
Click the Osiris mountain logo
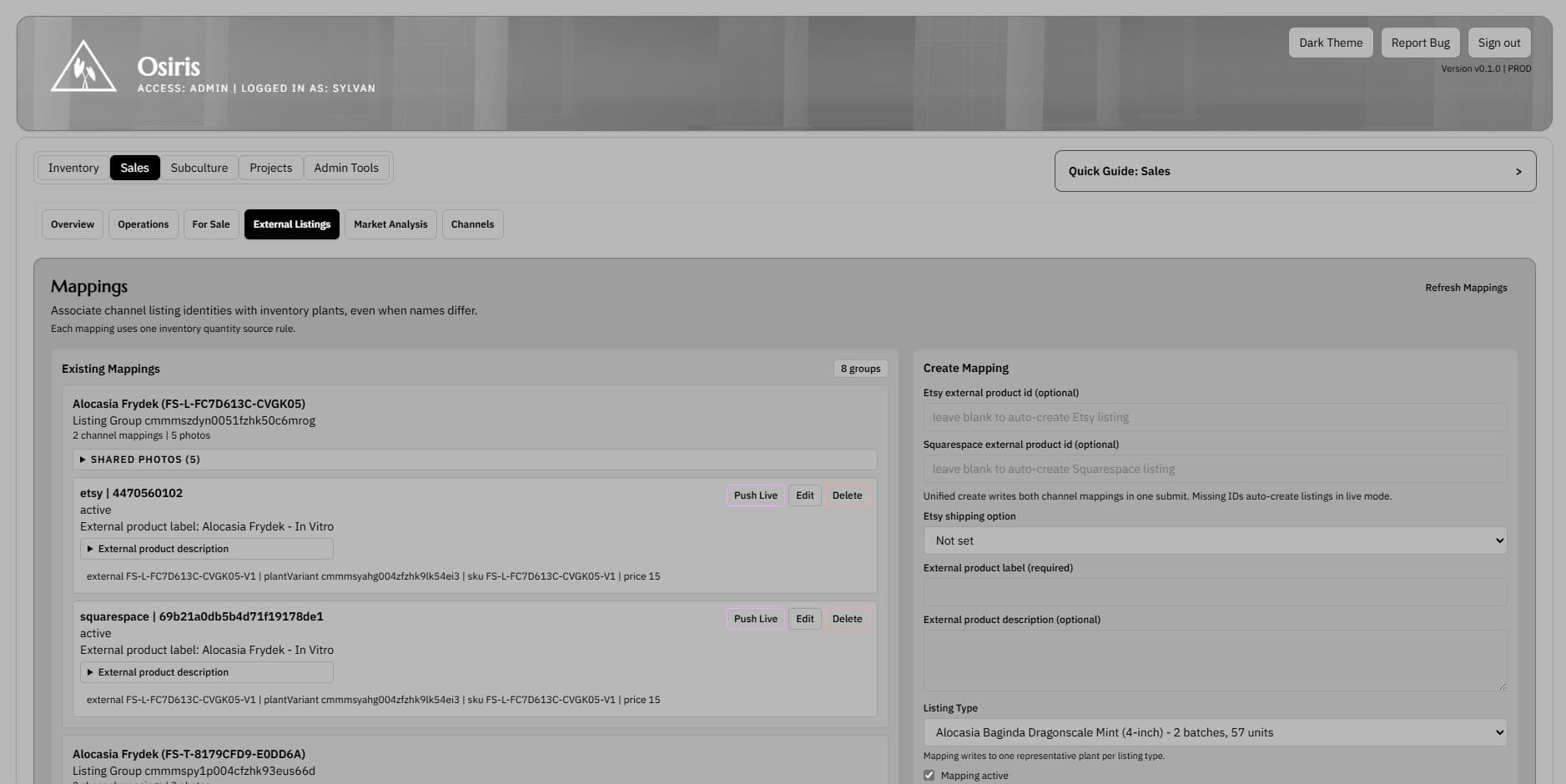pos(83,67)
